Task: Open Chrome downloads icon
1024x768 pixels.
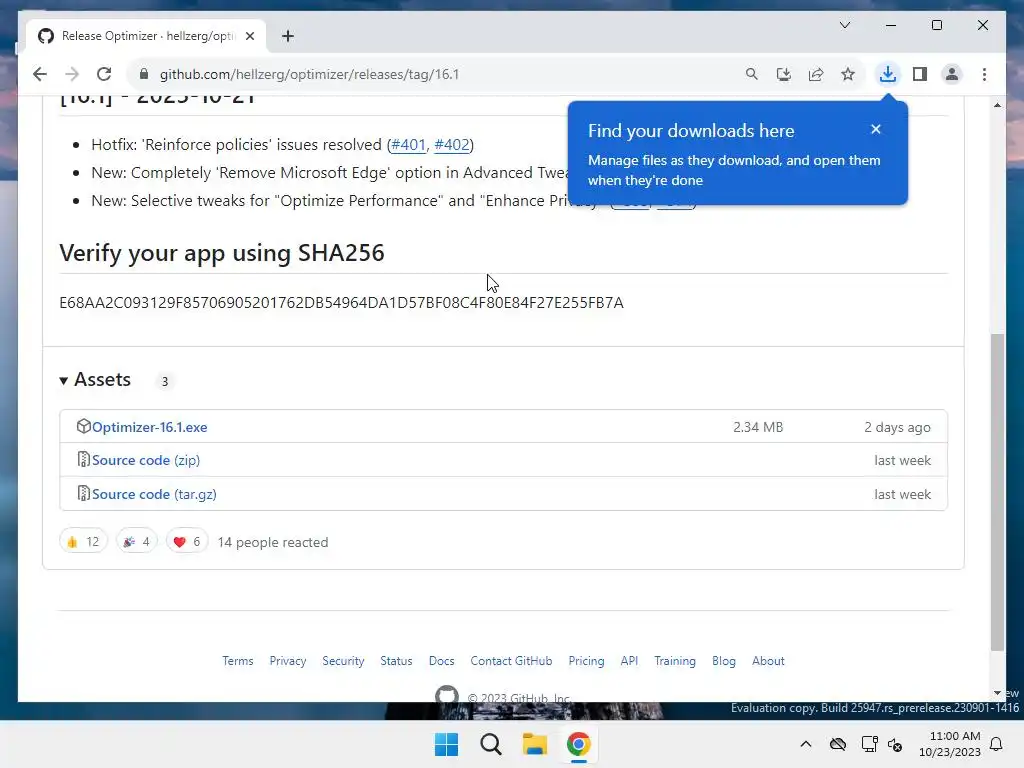Action: click(888, 74)
